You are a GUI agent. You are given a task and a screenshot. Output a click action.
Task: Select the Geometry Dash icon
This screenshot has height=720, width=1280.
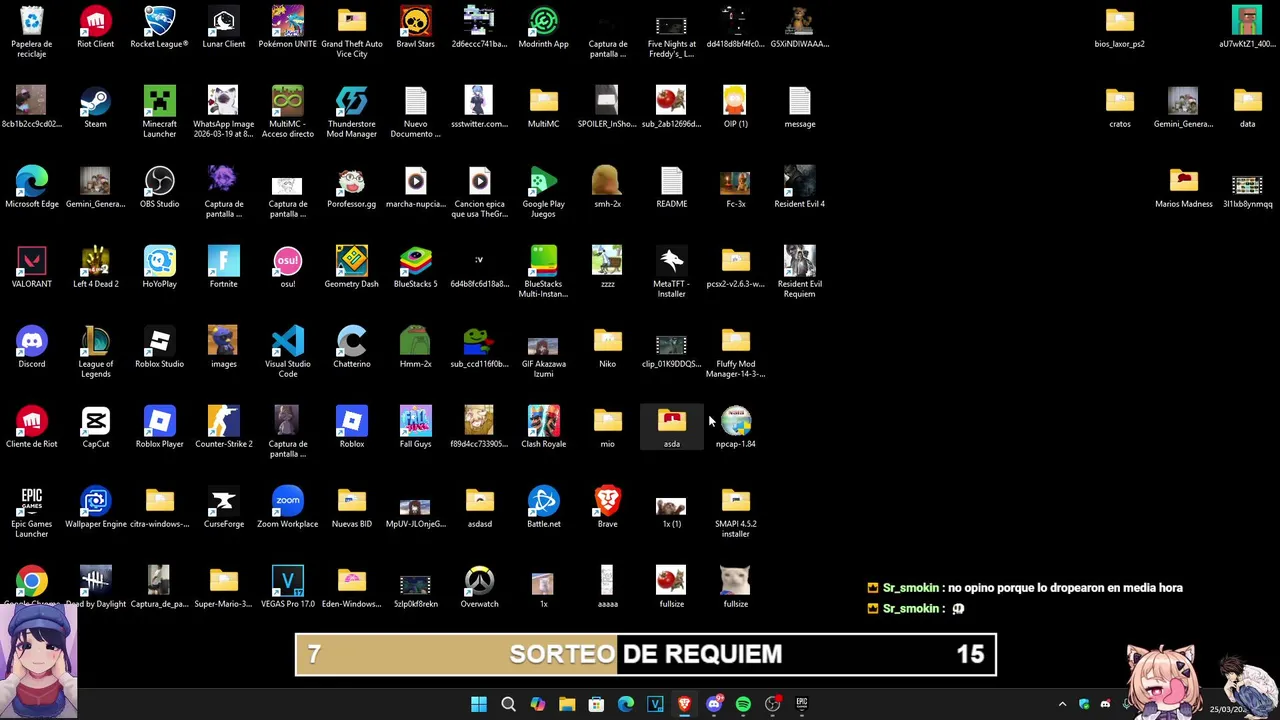tap(352, 262)
